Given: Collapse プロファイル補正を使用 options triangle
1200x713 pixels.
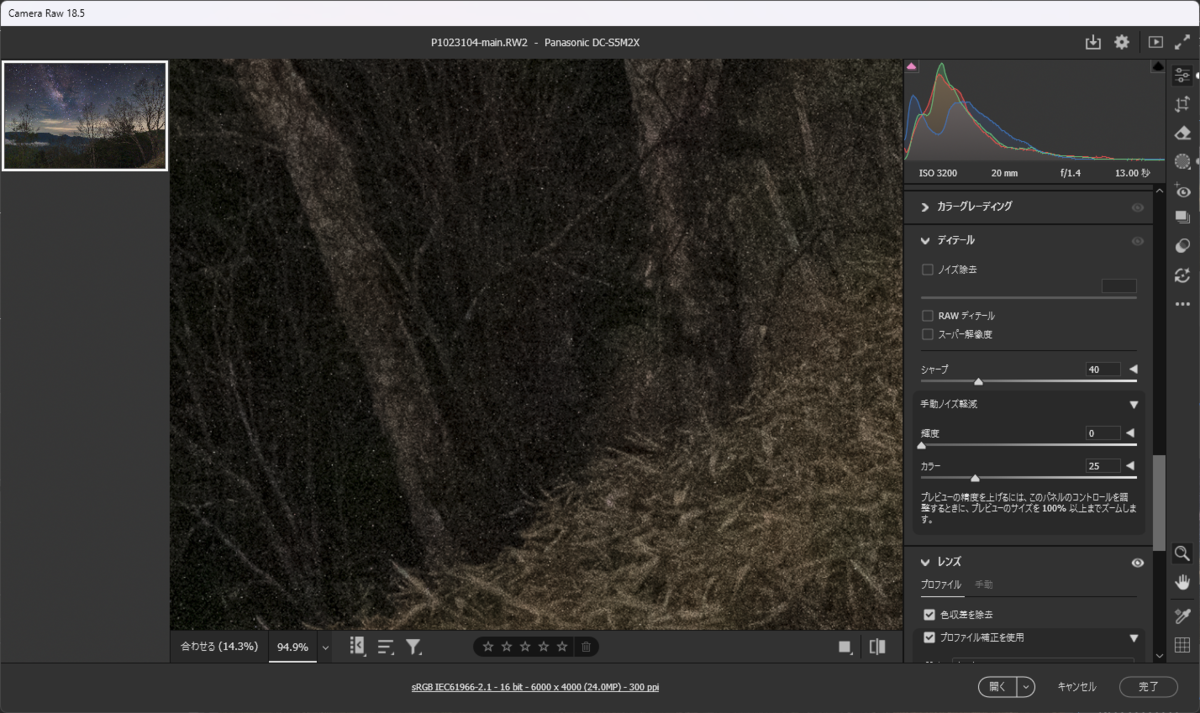Looking at the screenshot, I should (1133, 638).
